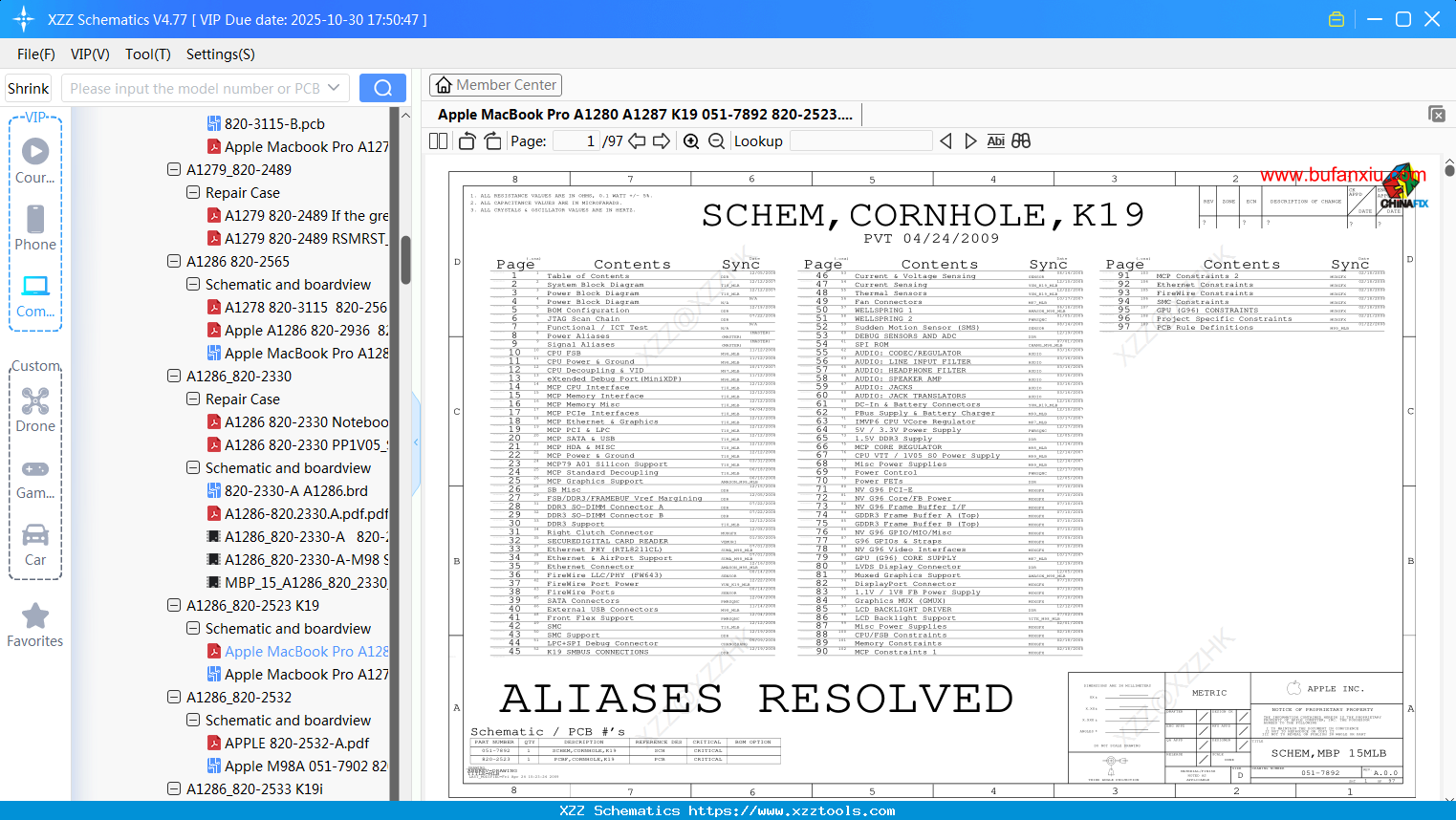Screen dimensions: 1456x820
Task: Open the Game console category
Action: 35,478
